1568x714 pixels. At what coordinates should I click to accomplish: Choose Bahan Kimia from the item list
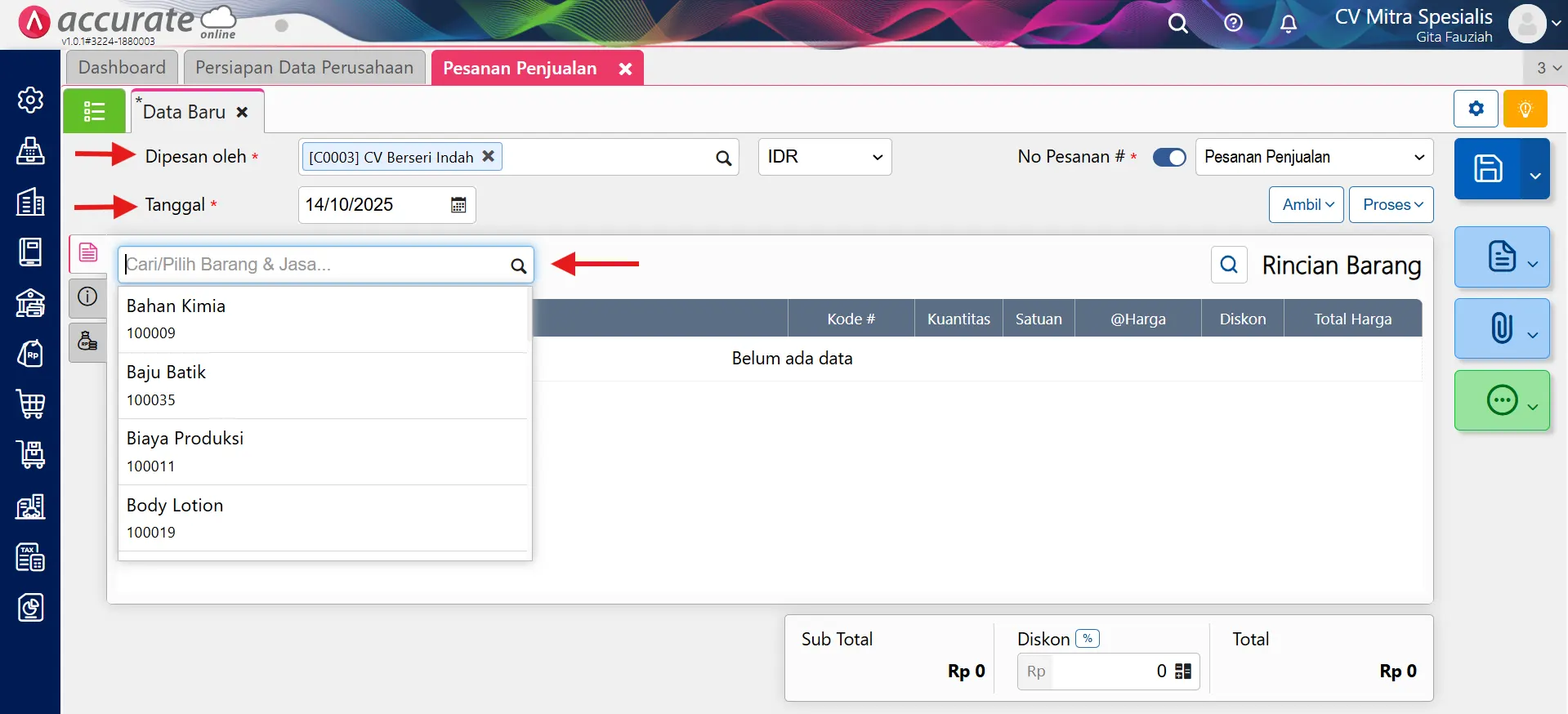[324, 319]
